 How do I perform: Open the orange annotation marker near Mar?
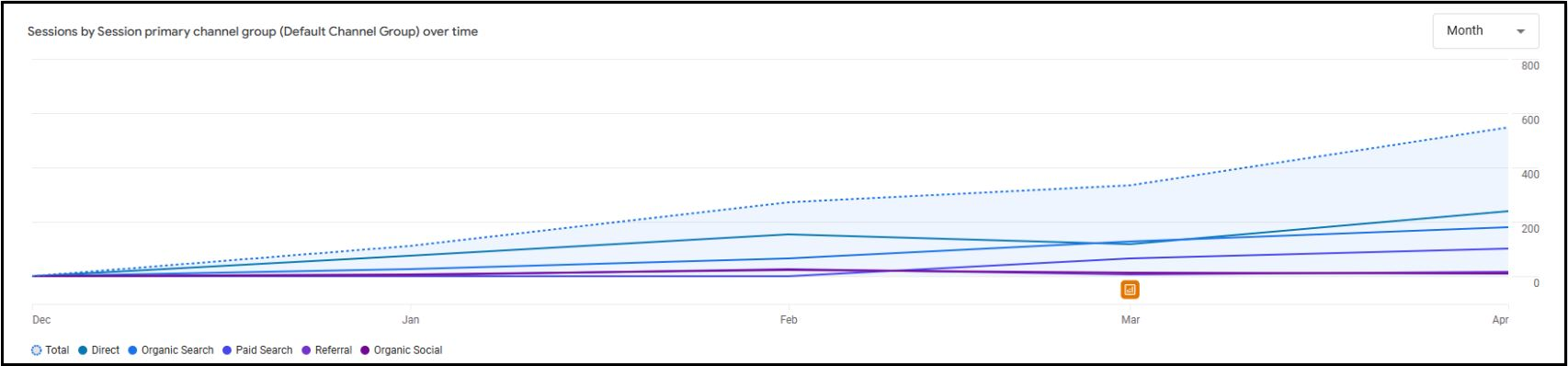click(x=1130, y=290)
